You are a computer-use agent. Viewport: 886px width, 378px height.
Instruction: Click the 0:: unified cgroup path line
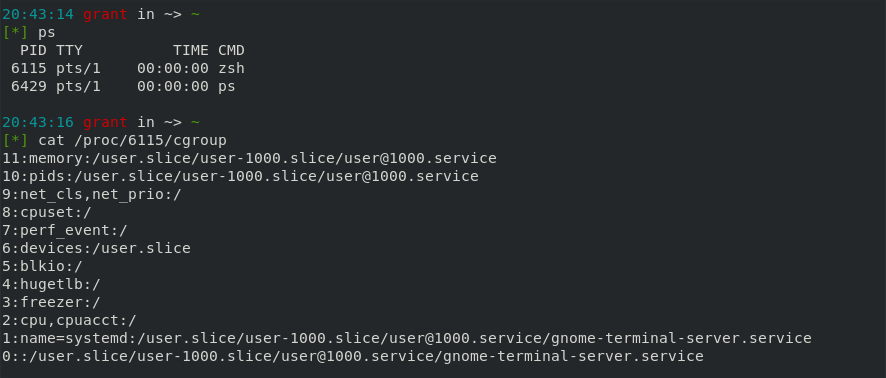click(x=353, y=357)
